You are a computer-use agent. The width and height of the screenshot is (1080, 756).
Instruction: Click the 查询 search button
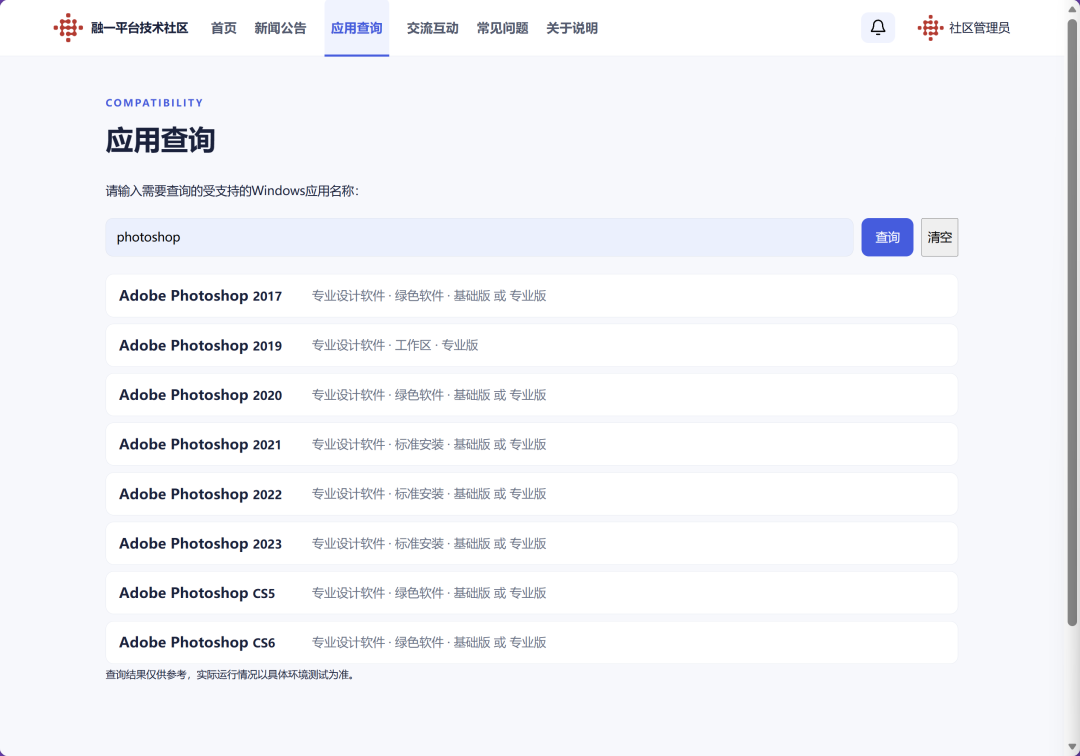coord(887,237)
